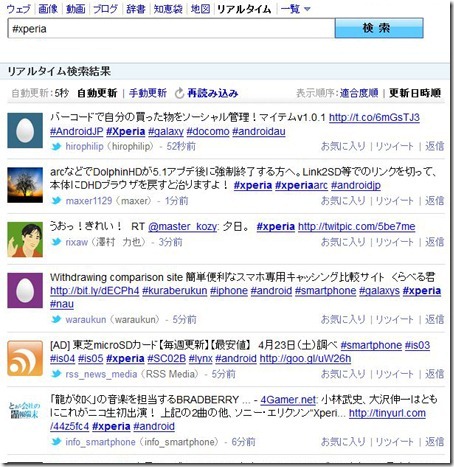This screenshot has height=467, width=454.
Task: Click the Twitter bird icon beside rixaw
Action: (56, 242)
